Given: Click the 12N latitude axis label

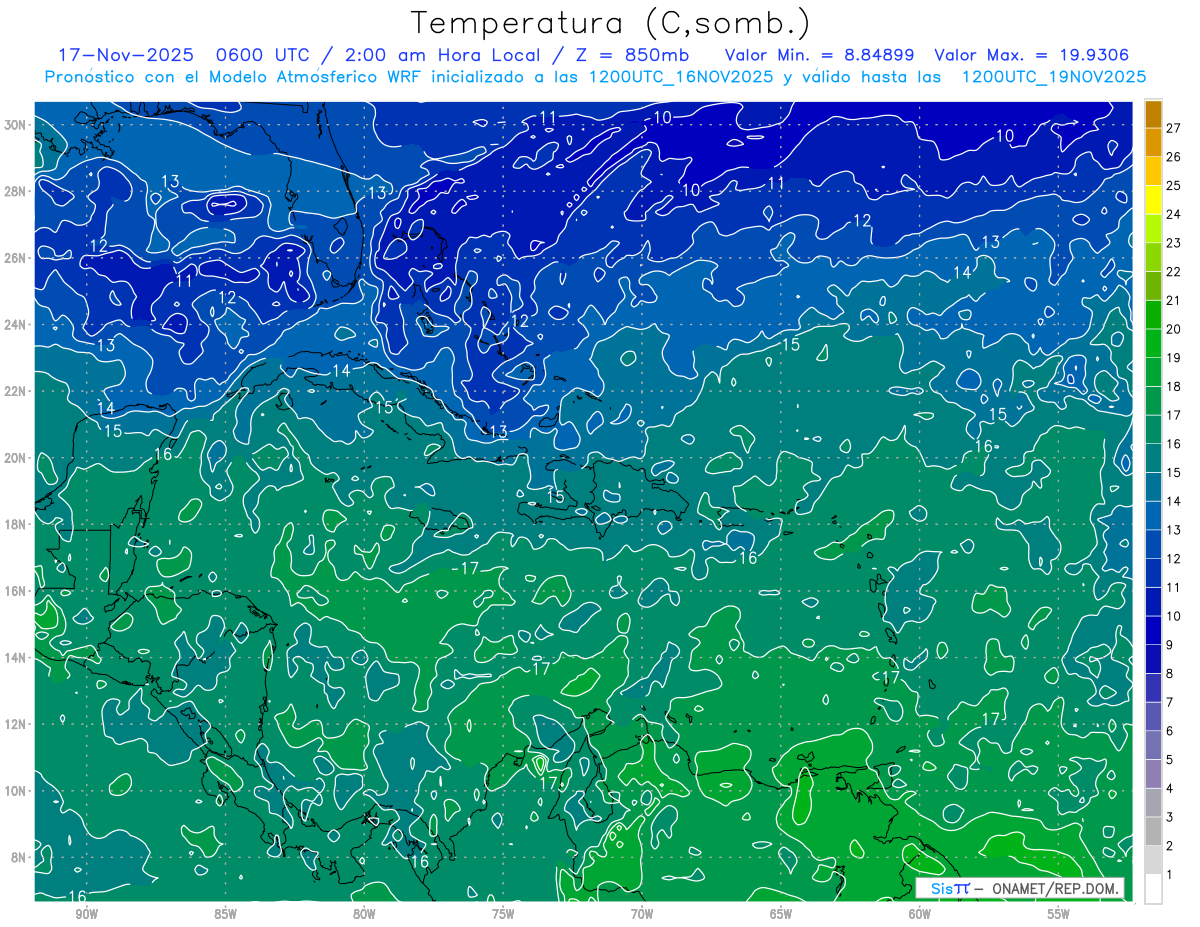Looking at the screenshot, I should 17,724.
